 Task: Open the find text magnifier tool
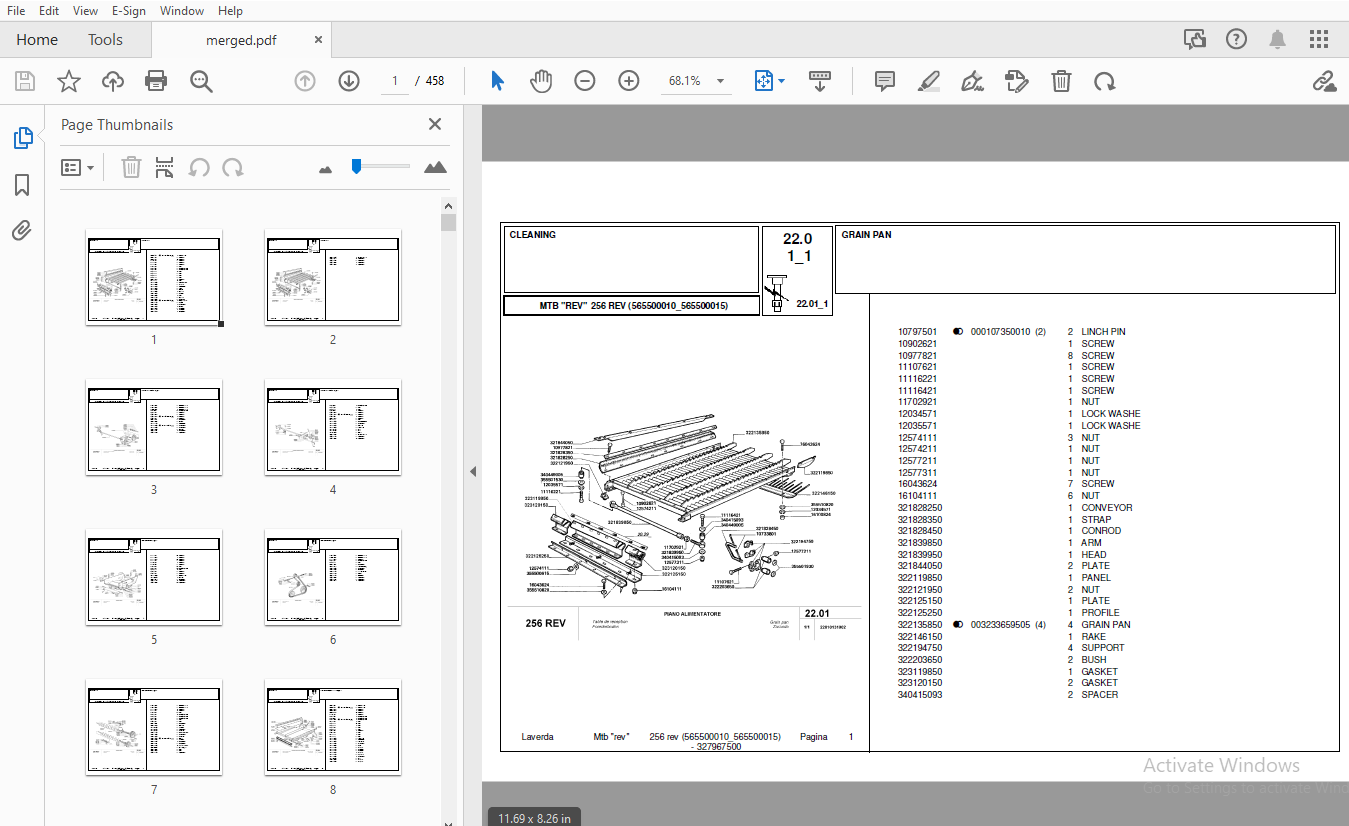point(202,81)
